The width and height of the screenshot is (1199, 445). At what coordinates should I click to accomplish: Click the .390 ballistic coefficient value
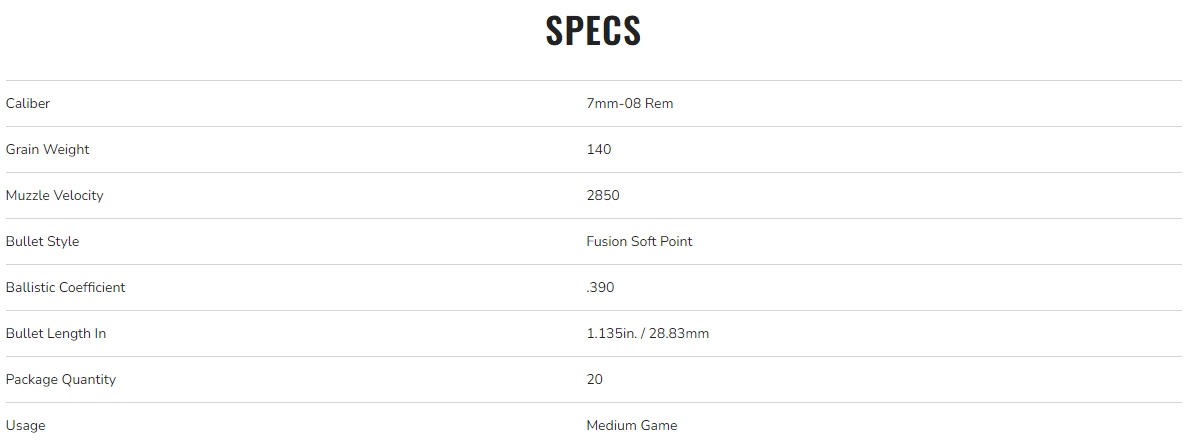(600, 287)
